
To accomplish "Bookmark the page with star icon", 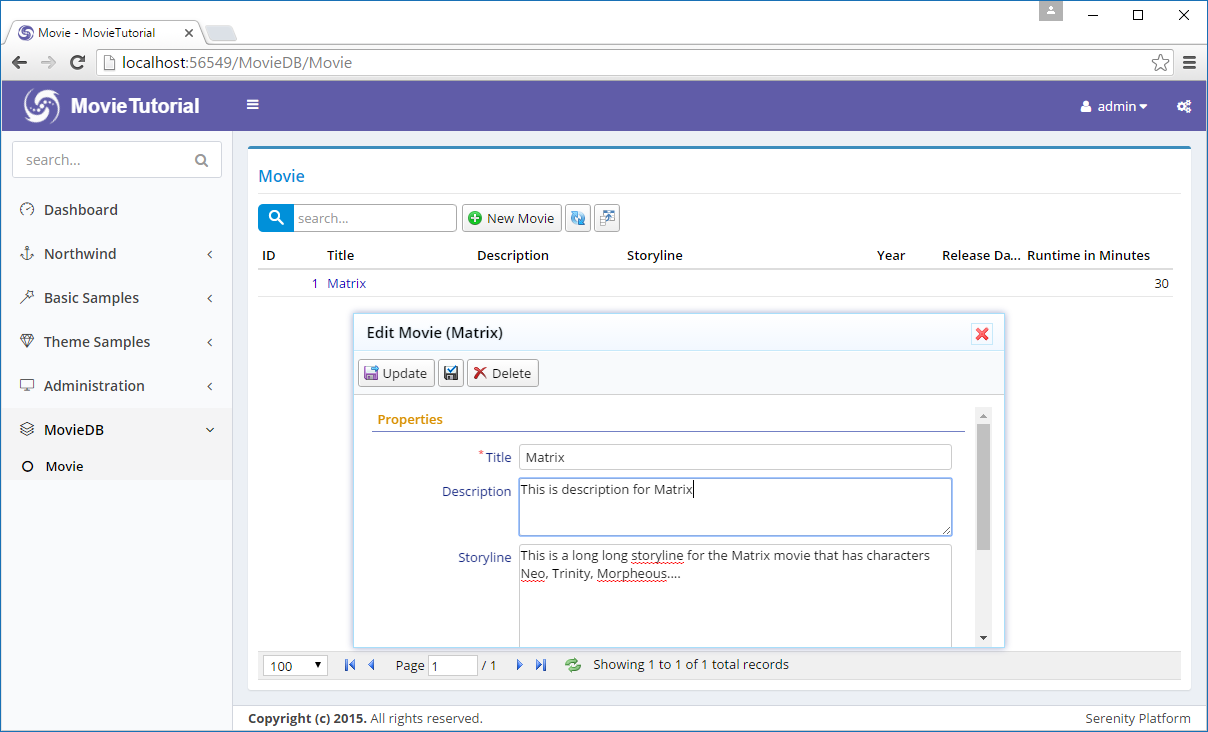I will 1160,63.
